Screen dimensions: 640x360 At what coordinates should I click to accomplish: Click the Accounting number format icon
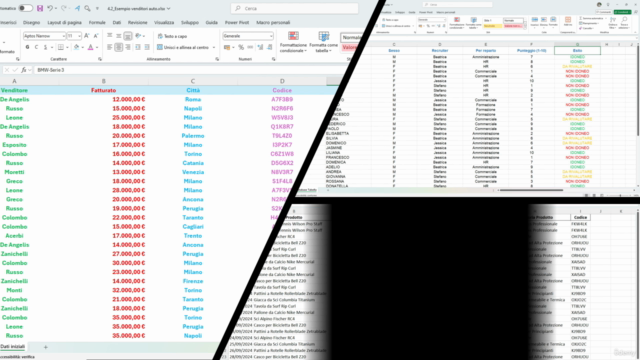pos(227,47)
